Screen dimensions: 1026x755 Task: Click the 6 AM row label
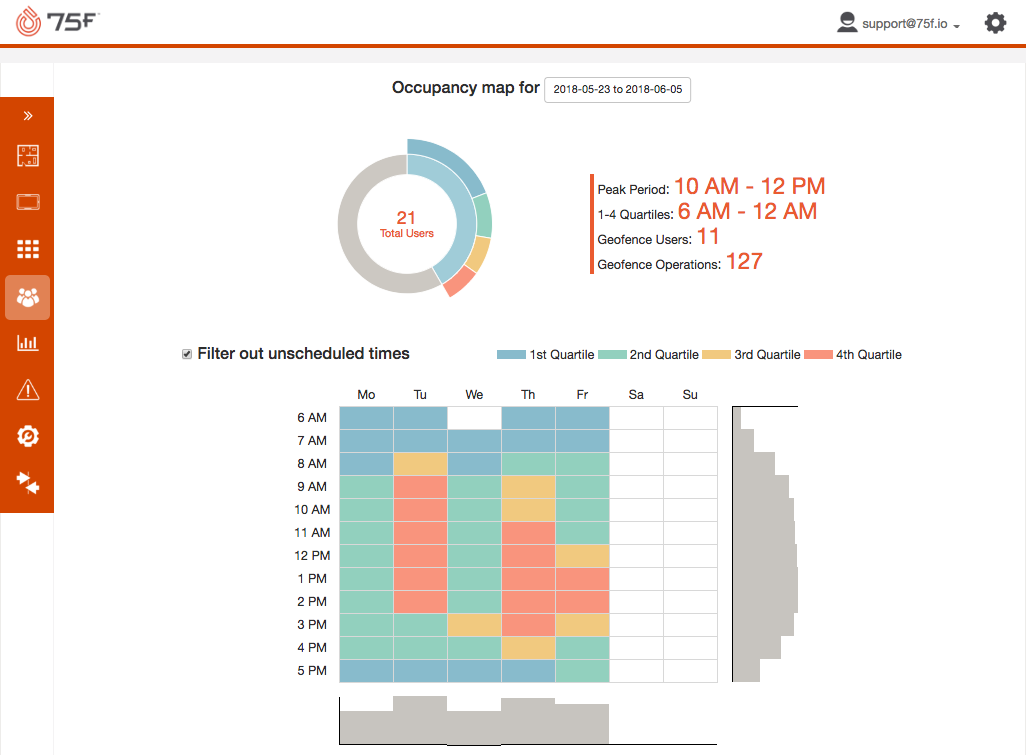311,417
